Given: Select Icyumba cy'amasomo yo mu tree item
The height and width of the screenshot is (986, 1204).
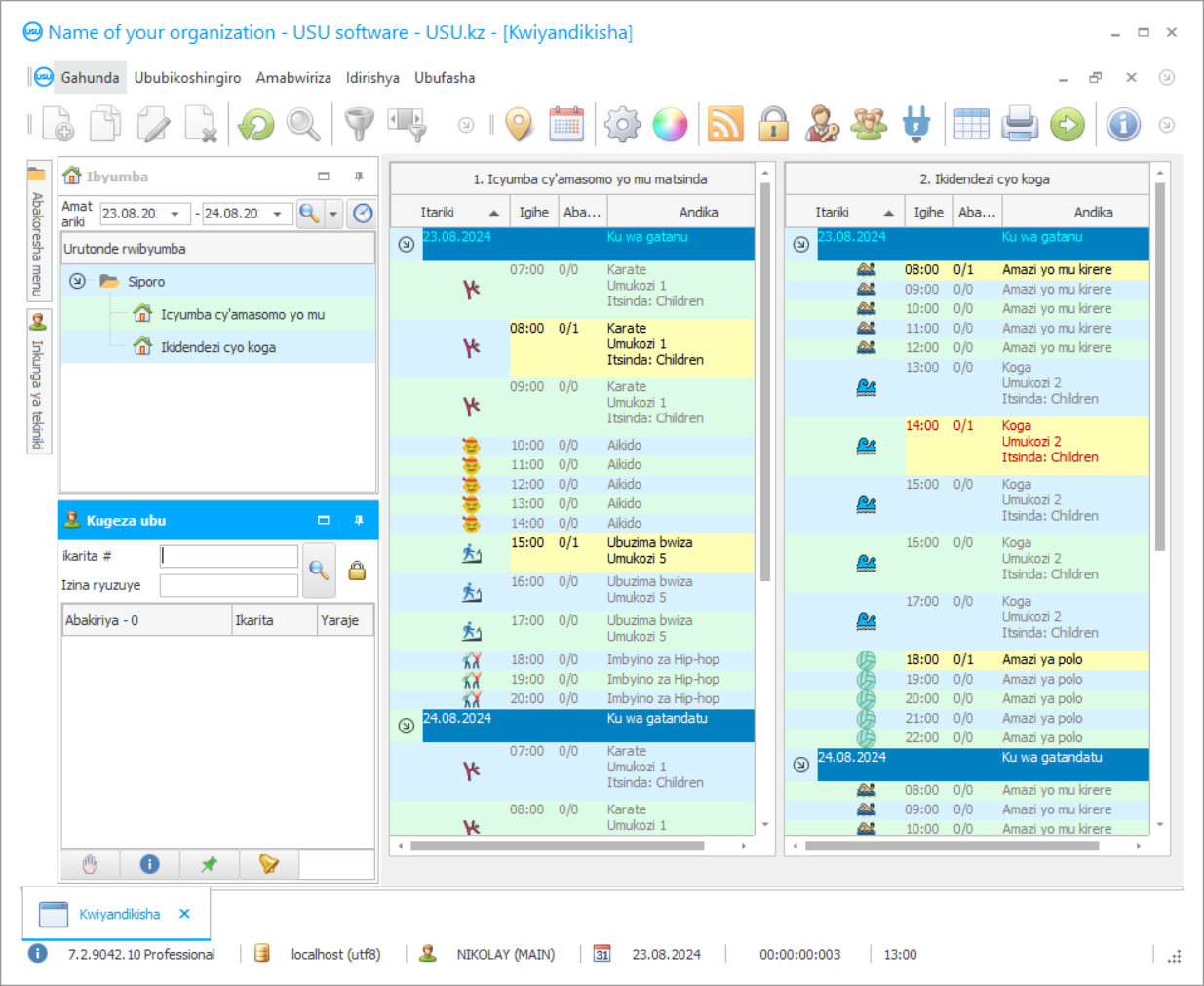Looking at the screenshot, I should pos(243,314).
